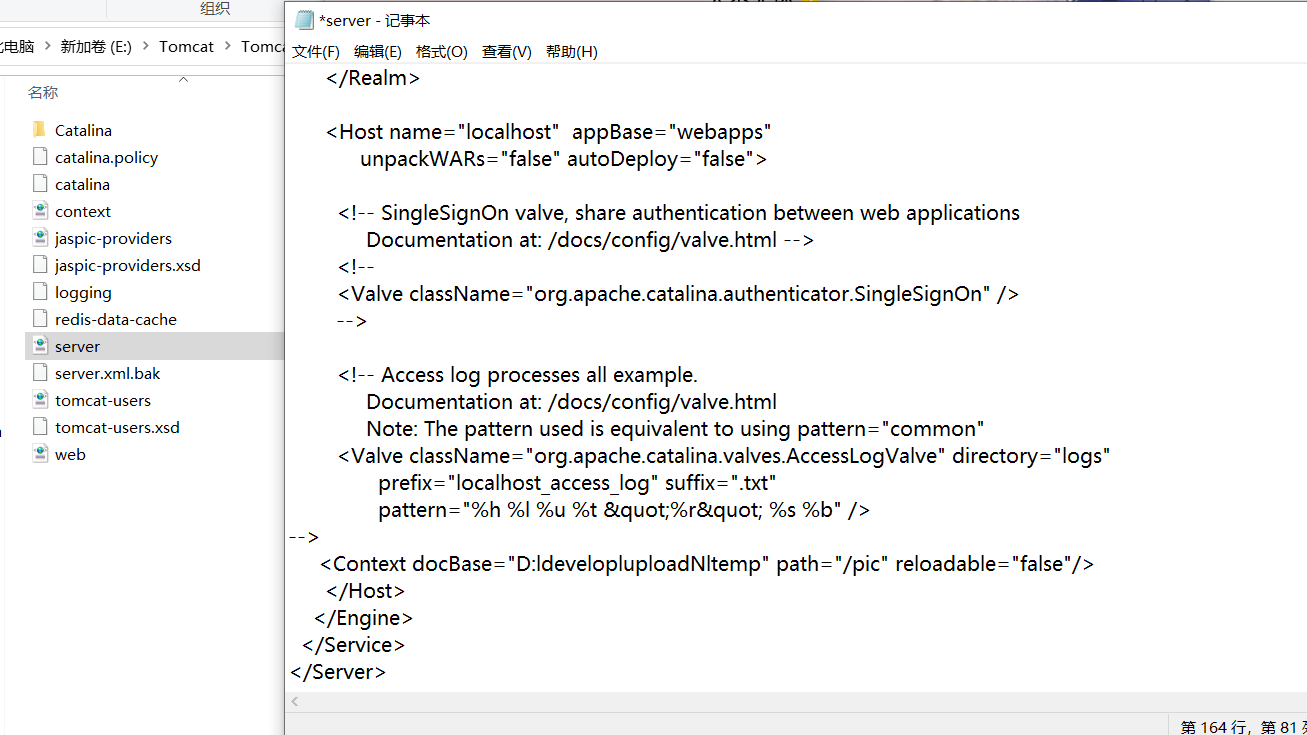Click the context XML file icon

pos(40,211)
